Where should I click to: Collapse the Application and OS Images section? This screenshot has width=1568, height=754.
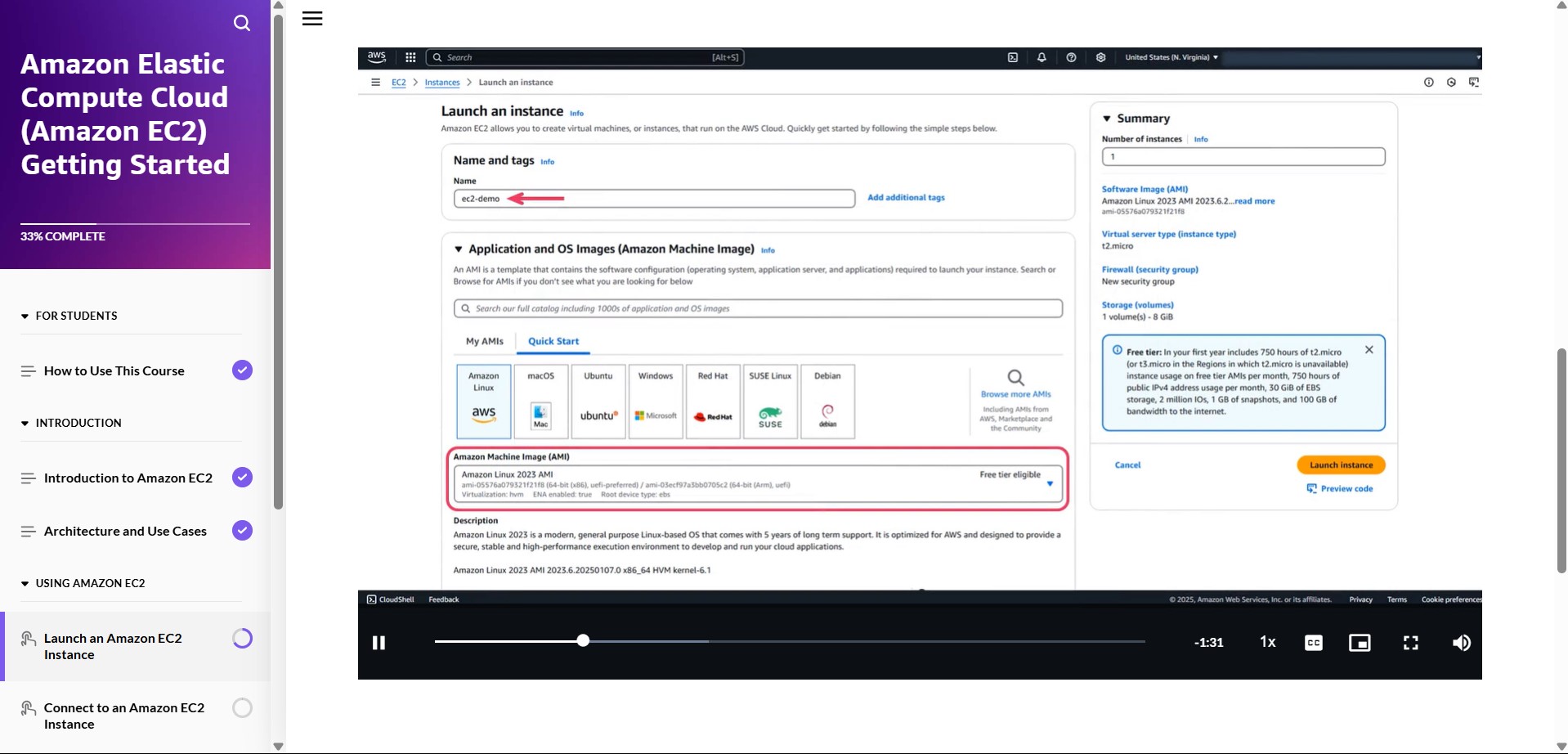[x=459, y=249]
